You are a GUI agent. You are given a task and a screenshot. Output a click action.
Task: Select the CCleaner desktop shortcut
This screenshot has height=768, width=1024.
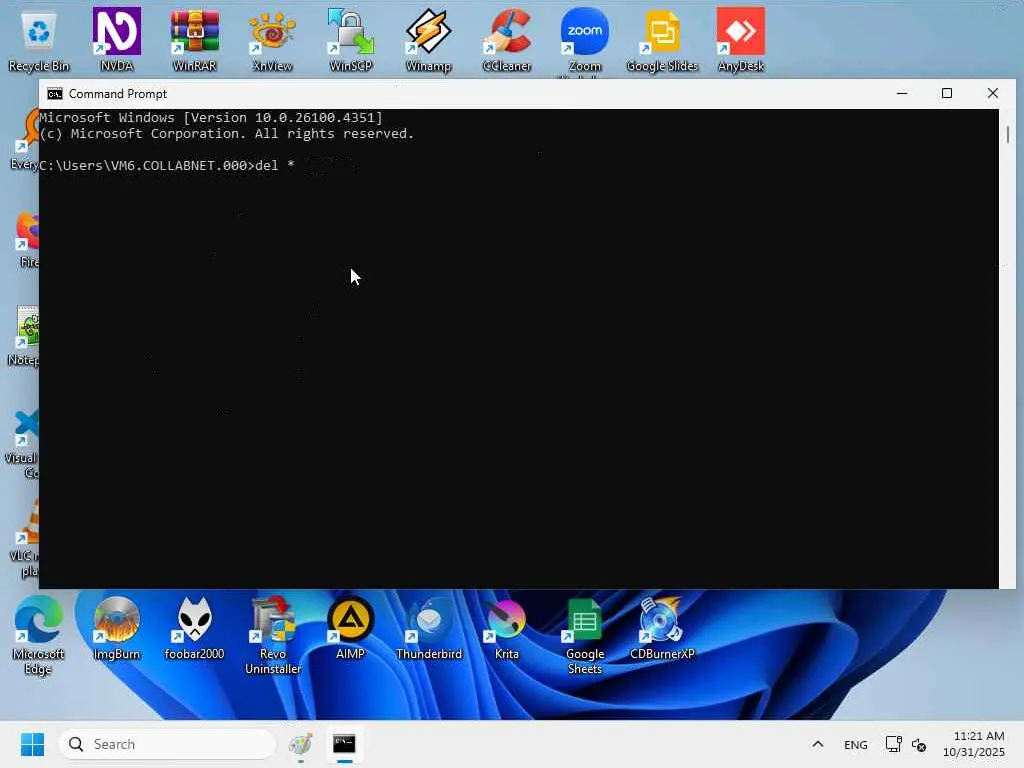(507, 39)
